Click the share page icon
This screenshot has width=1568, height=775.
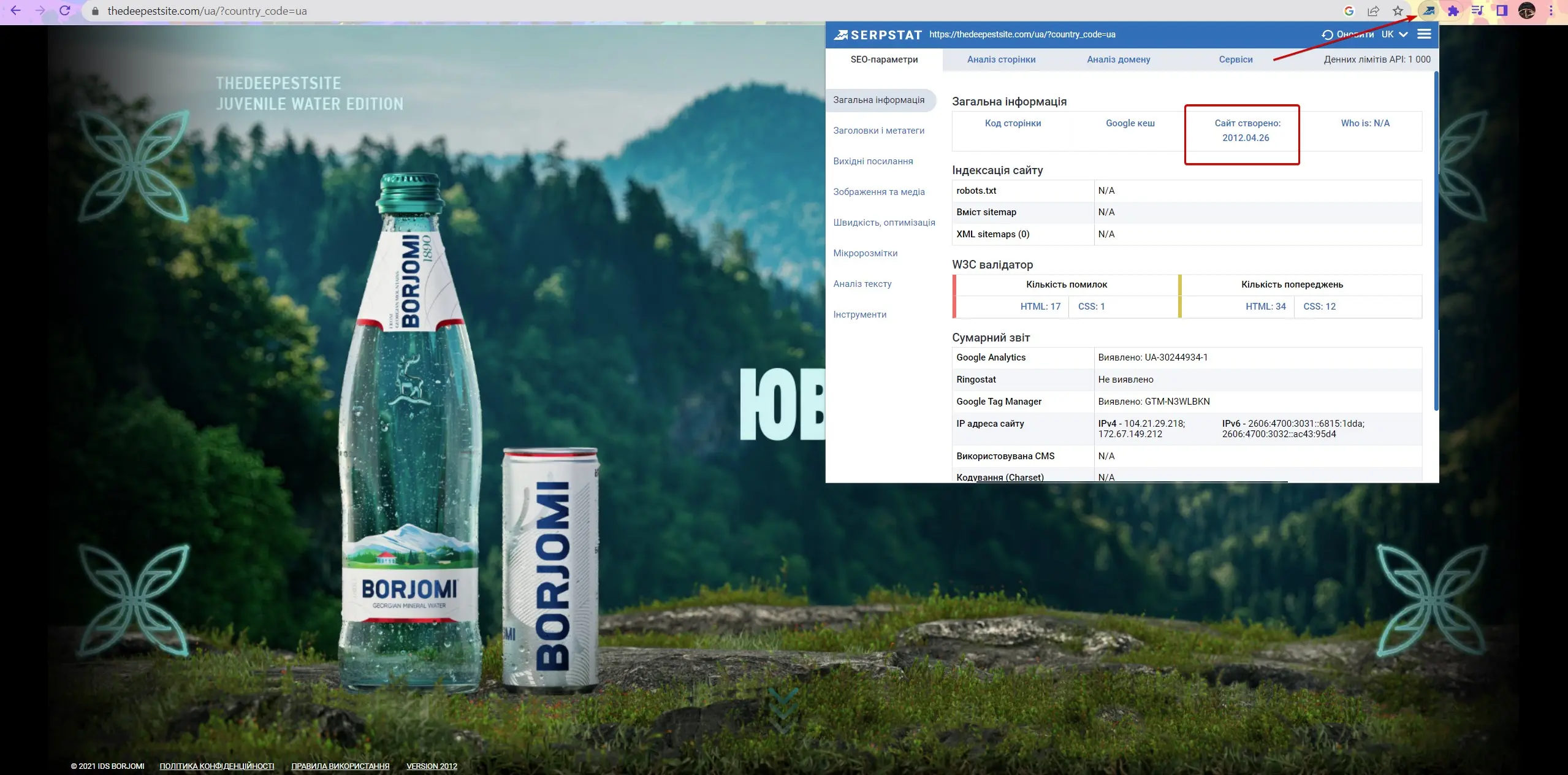pyautogui.click(x=1374, y=11)
